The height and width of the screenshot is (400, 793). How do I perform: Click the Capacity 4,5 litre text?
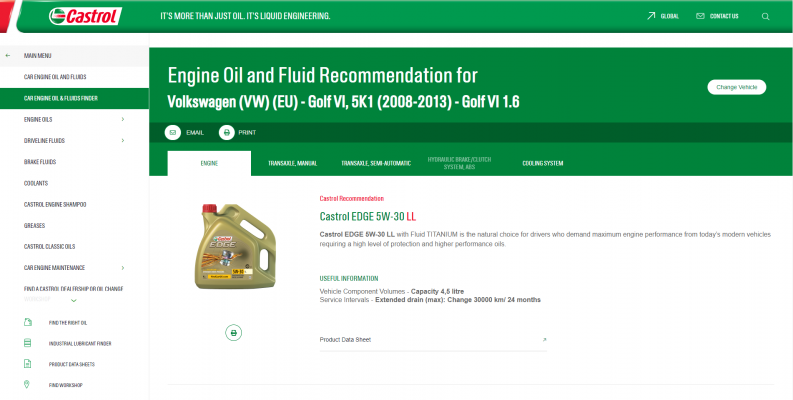pyautogui.click(x=437, y=292)
